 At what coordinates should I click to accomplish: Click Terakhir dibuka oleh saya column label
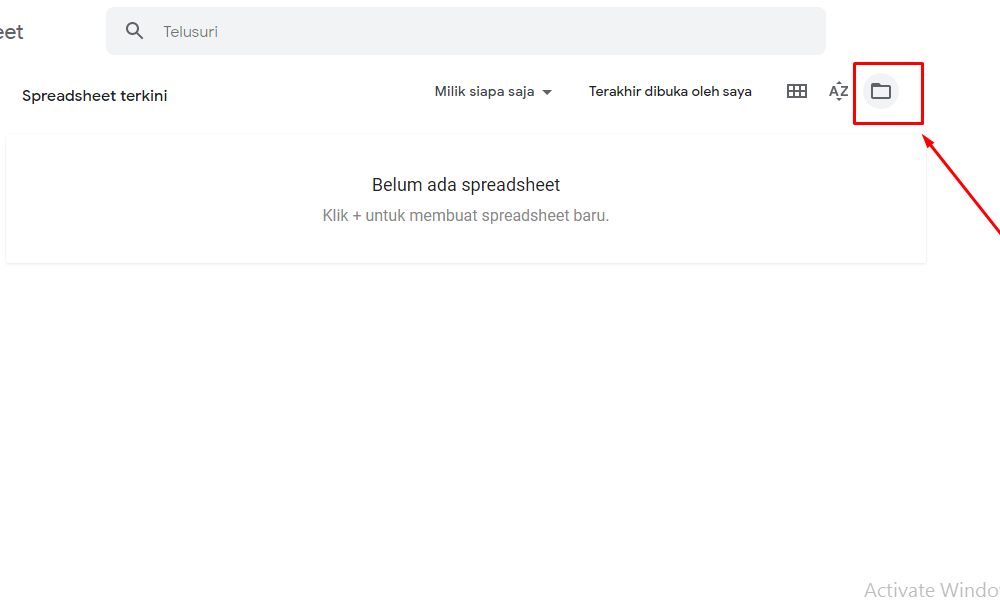[670, 91]
